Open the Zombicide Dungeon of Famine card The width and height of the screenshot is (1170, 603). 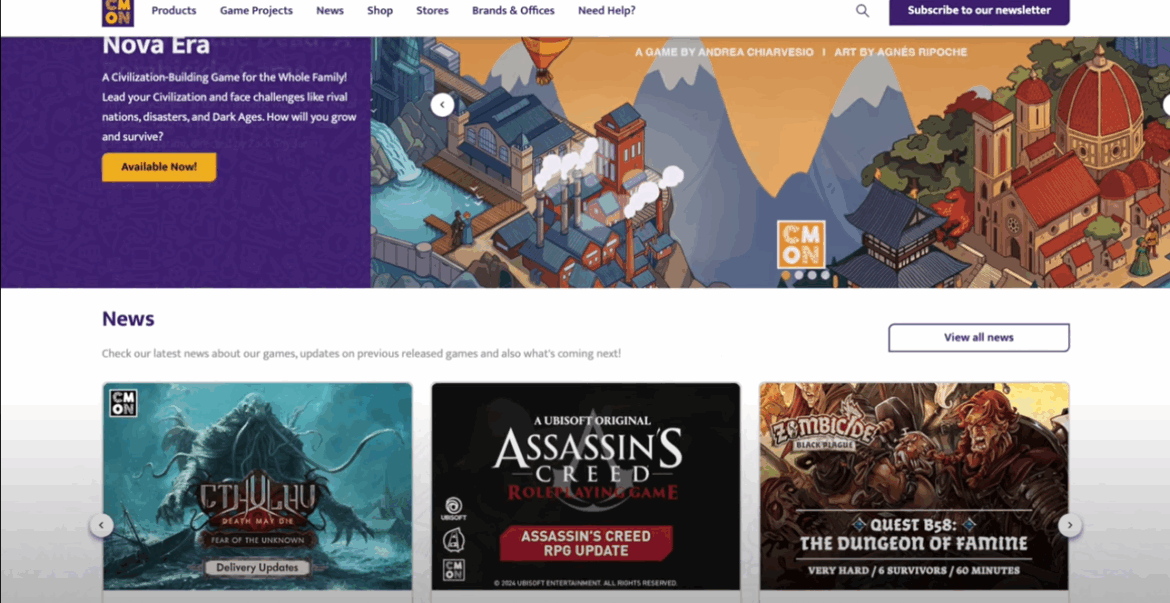pyautogui.click(x=914, y=487)
